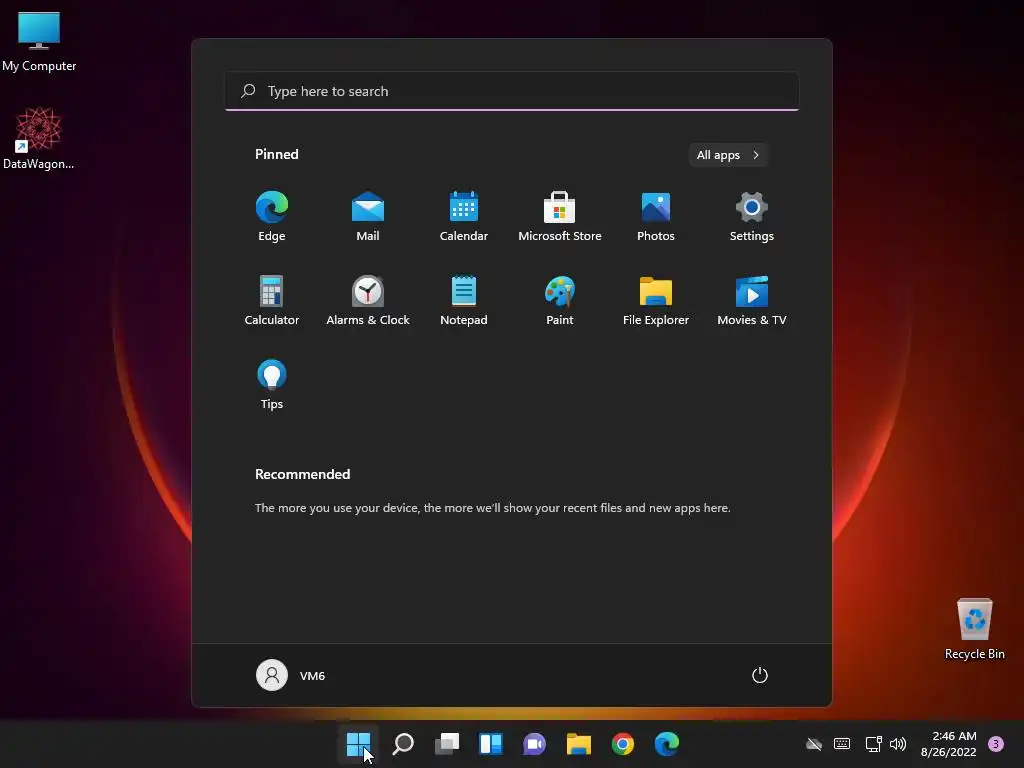The height and width of the screenshot is (768, 1024).
Task: Open network status in system tray
Action: [x=873, y=744]
